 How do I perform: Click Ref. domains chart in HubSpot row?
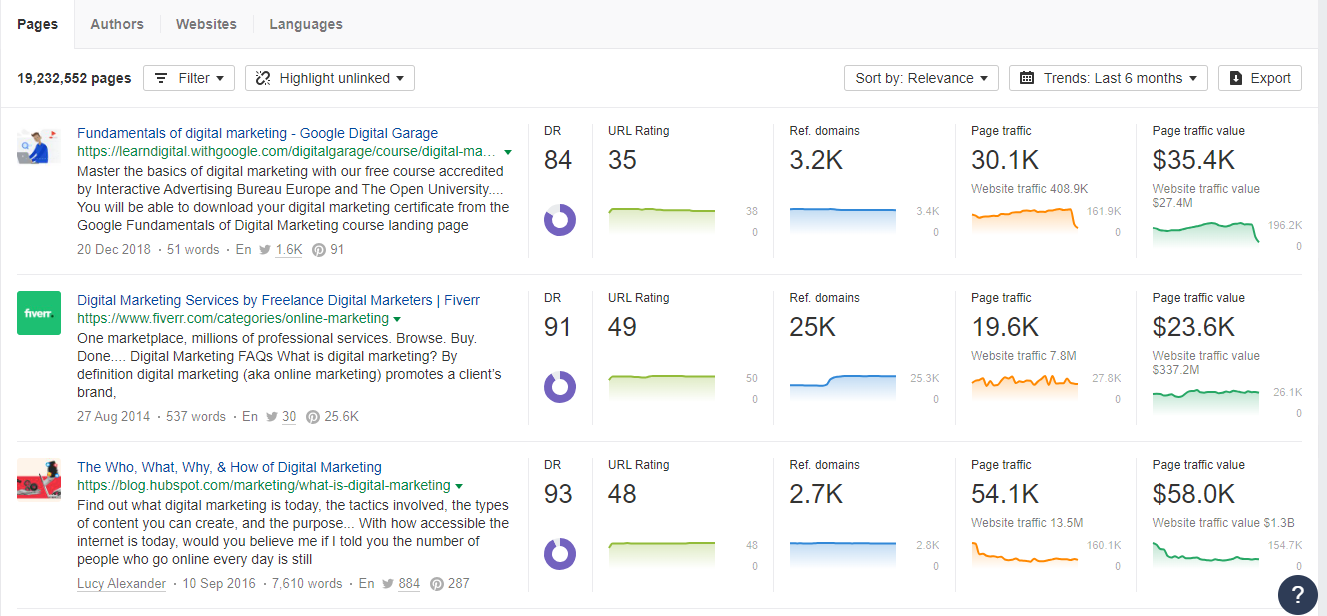pyautogui.click(x=843, y=555)
